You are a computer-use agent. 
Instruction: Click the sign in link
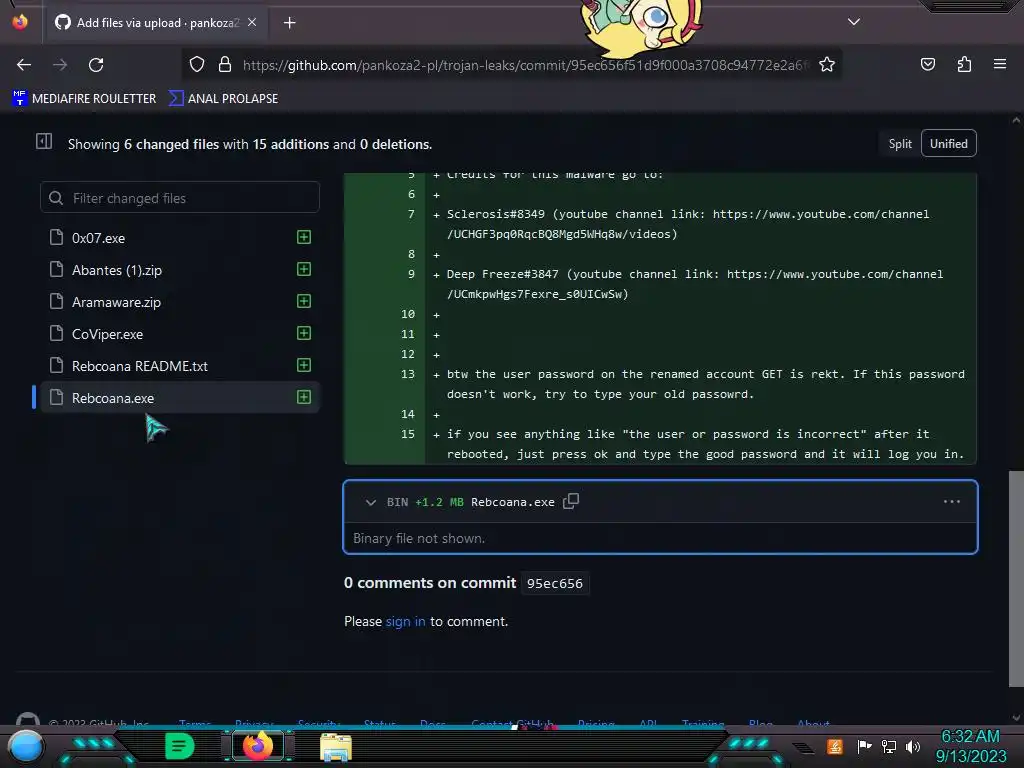pos(405,621)
